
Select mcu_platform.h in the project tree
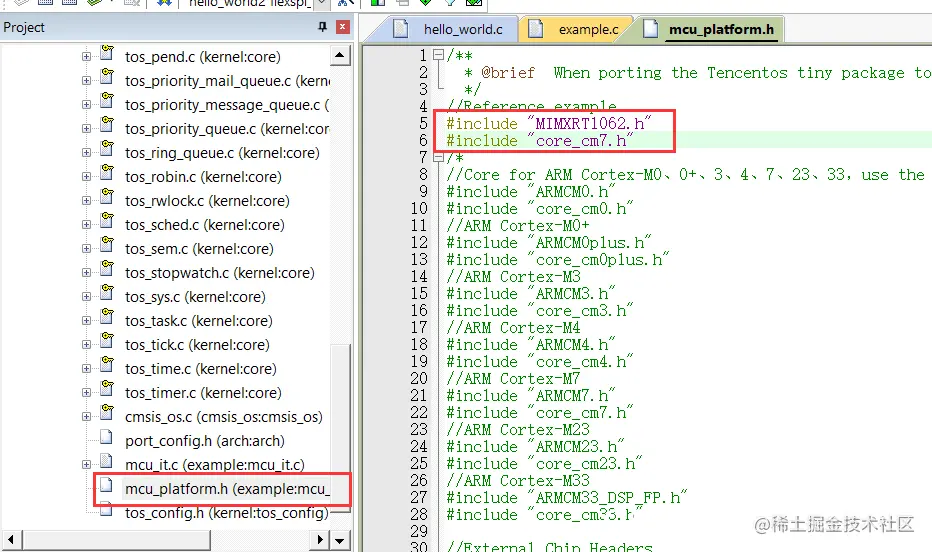(x=227, y=488)
